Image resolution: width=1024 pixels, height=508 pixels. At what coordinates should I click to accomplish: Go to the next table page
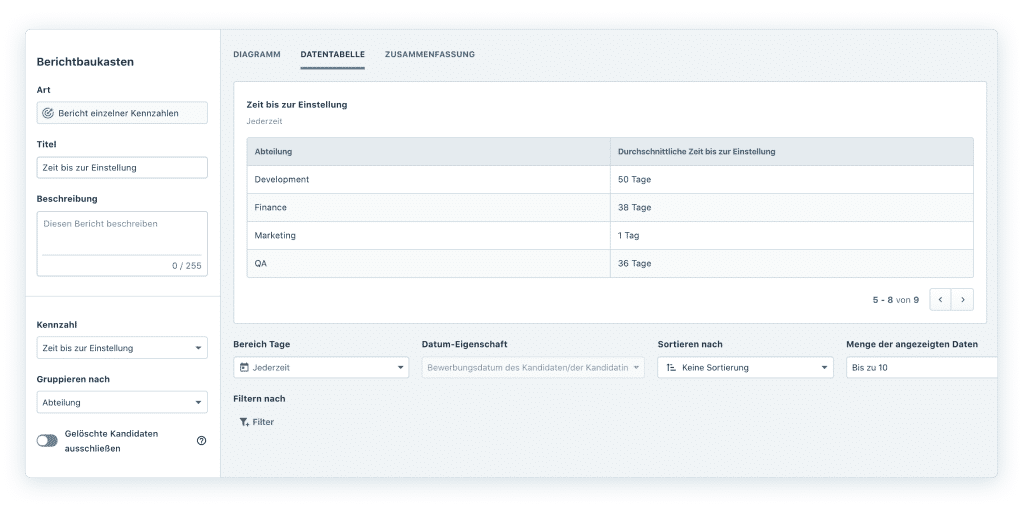pyautogui.click(x=962, y=299)
